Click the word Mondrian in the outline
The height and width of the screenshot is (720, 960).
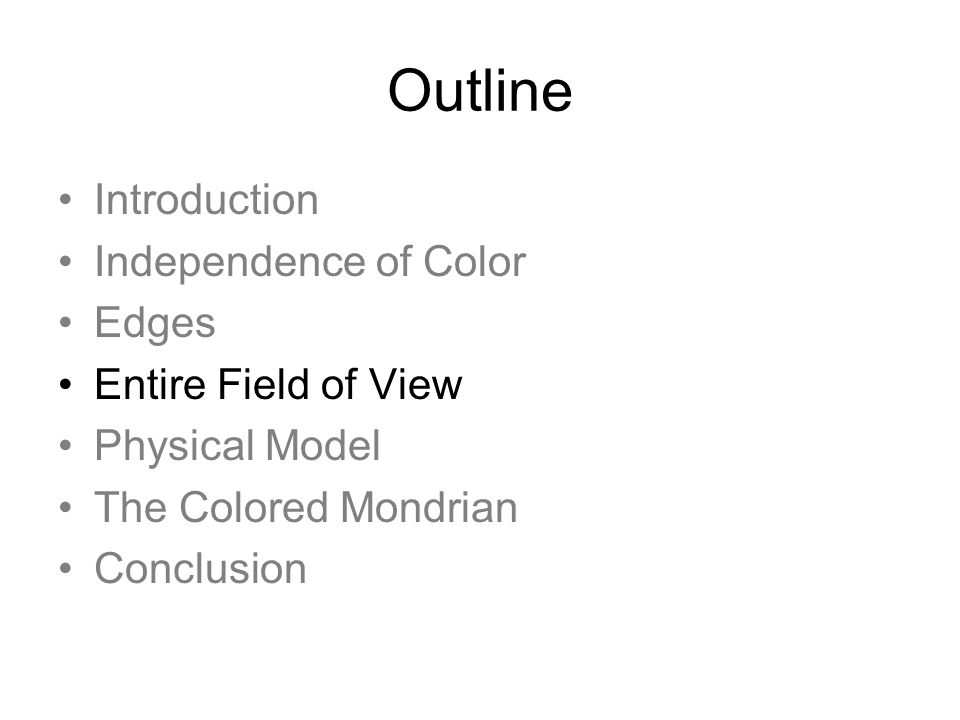click(429, 507)
